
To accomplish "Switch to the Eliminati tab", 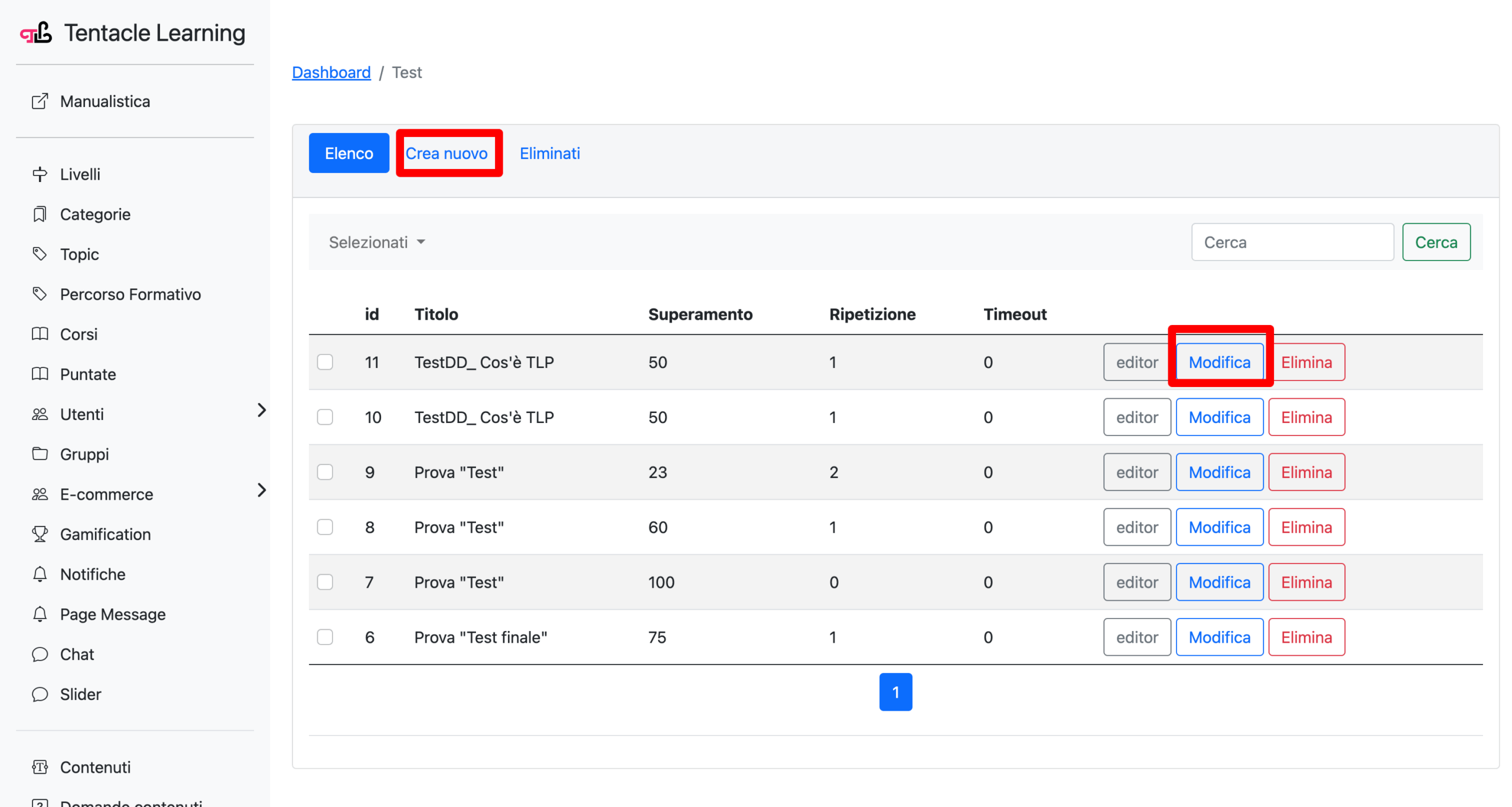I will [x=549, y=153].
